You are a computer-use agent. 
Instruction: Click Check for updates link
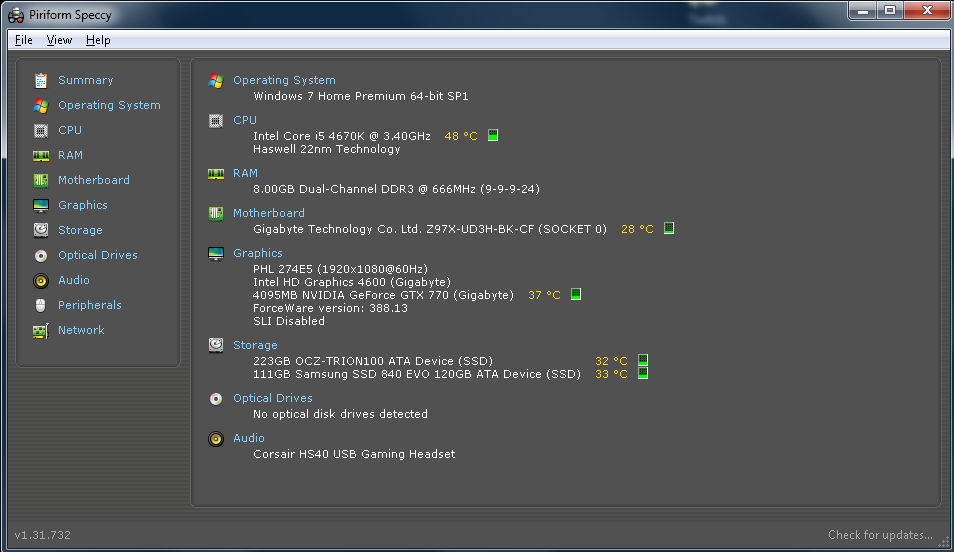[x=880, y=535]
